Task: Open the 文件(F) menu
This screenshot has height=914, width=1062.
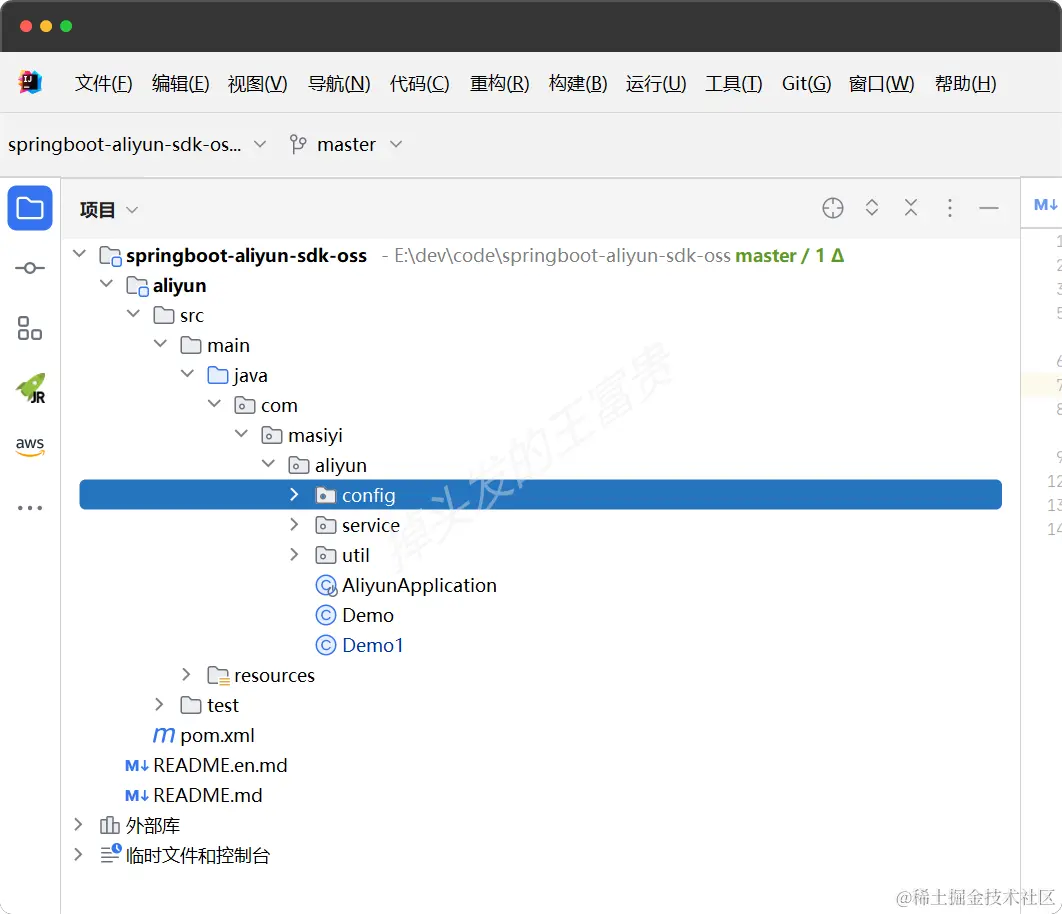Action: [x=104, y=83]
